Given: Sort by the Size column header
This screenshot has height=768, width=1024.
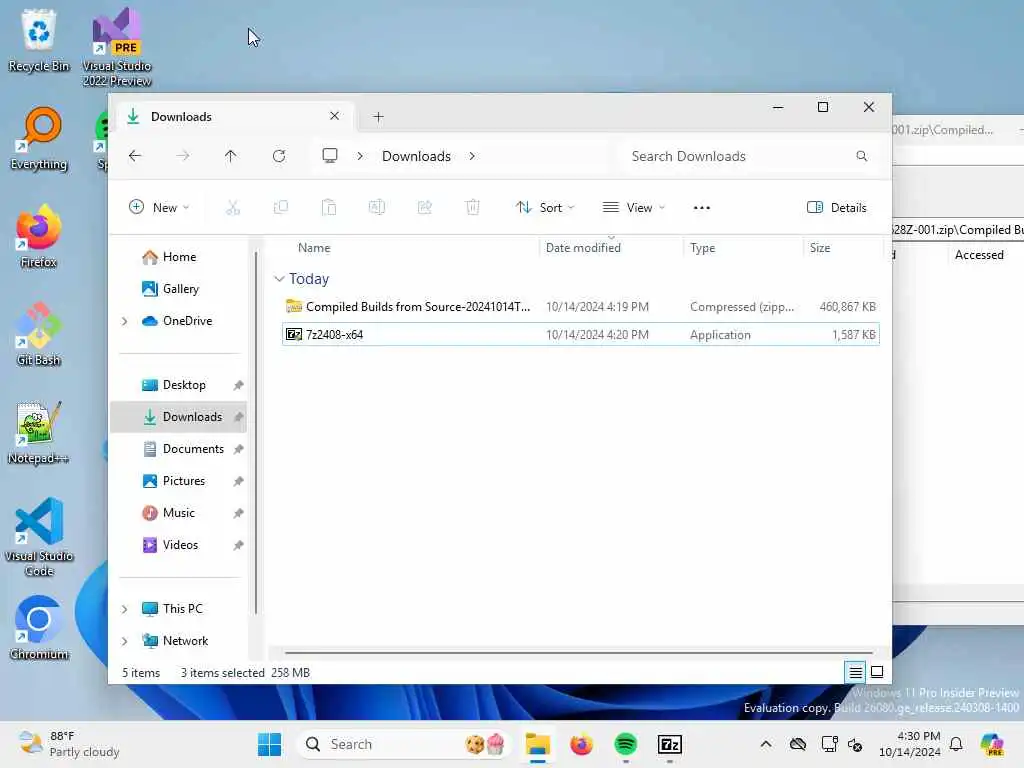Looking at the screenshot, I should pos(842,248).
